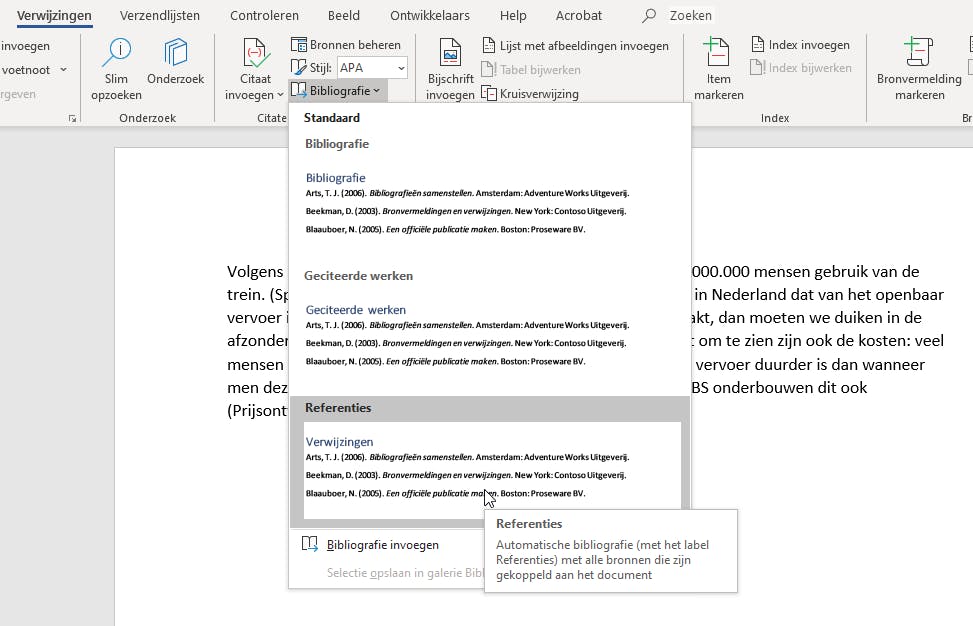
Task: Expand the Citaat invoegen arrow
Action: point(280,95)
